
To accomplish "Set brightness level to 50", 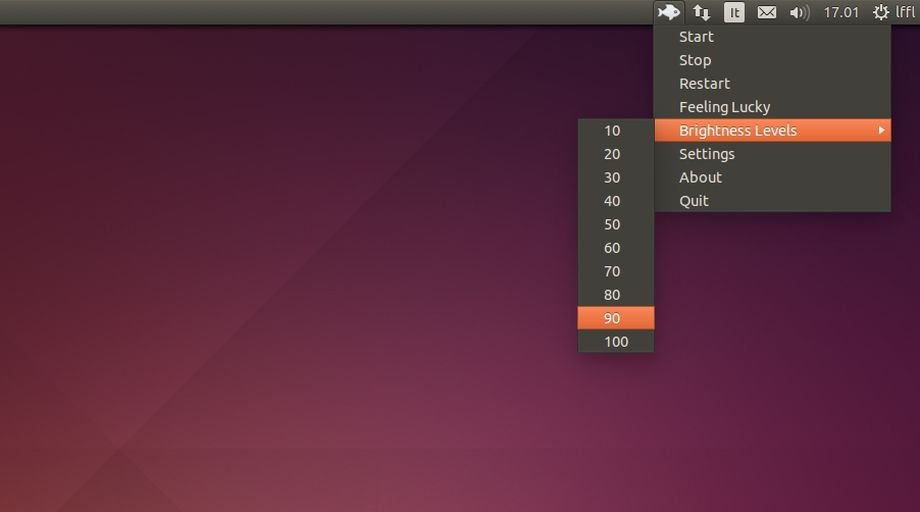I will click(x=615, y=224).
